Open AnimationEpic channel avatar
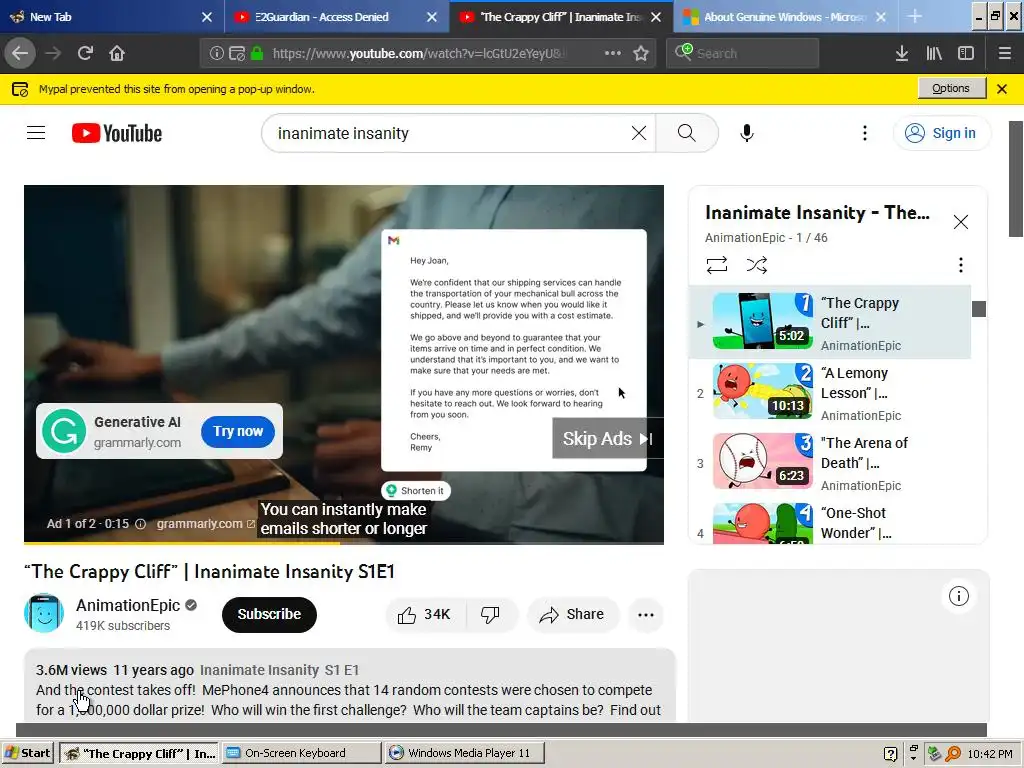The width and height of the screenshot is (1024, 768). tap(44, 613)
